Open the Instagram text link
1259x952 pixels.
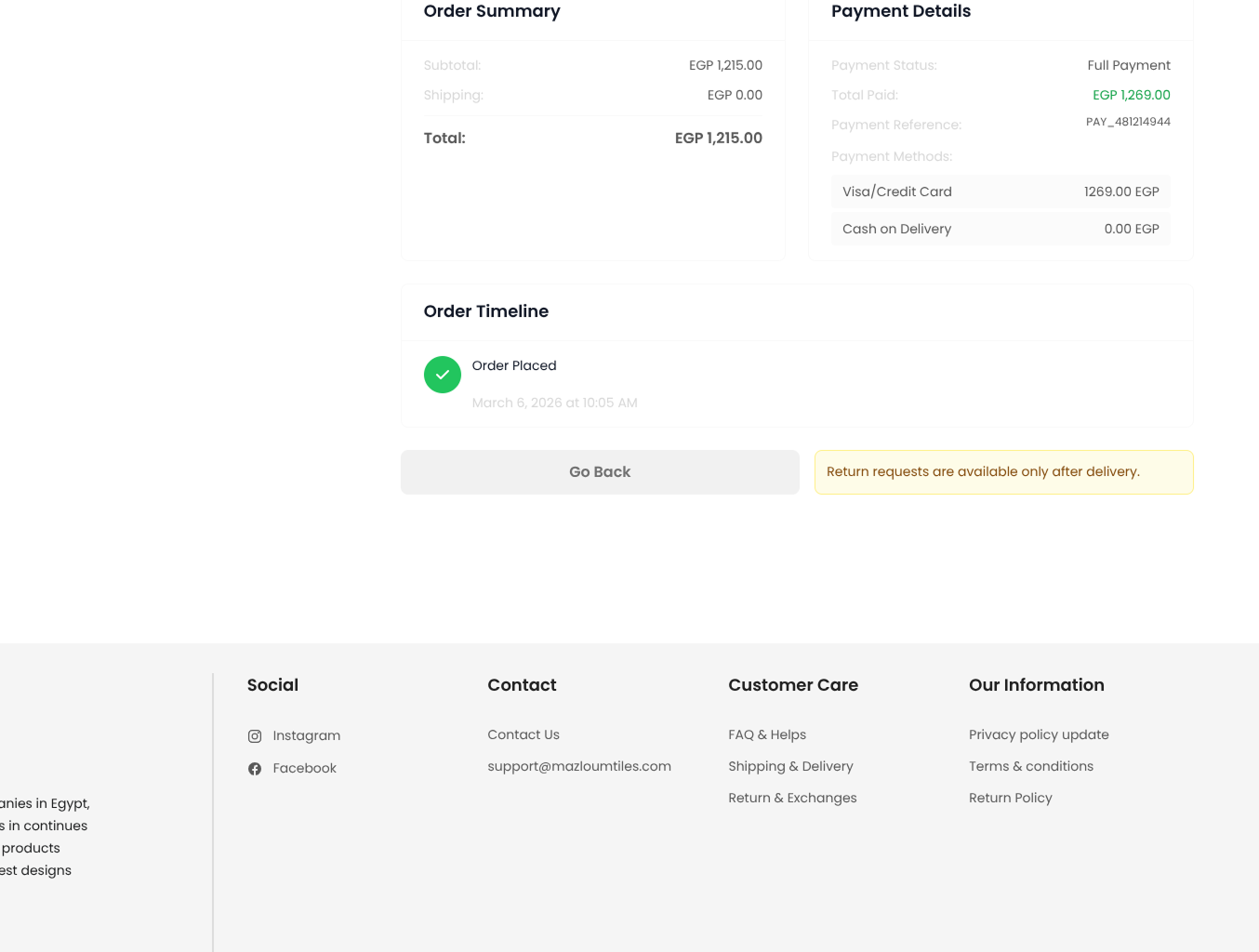306,735
